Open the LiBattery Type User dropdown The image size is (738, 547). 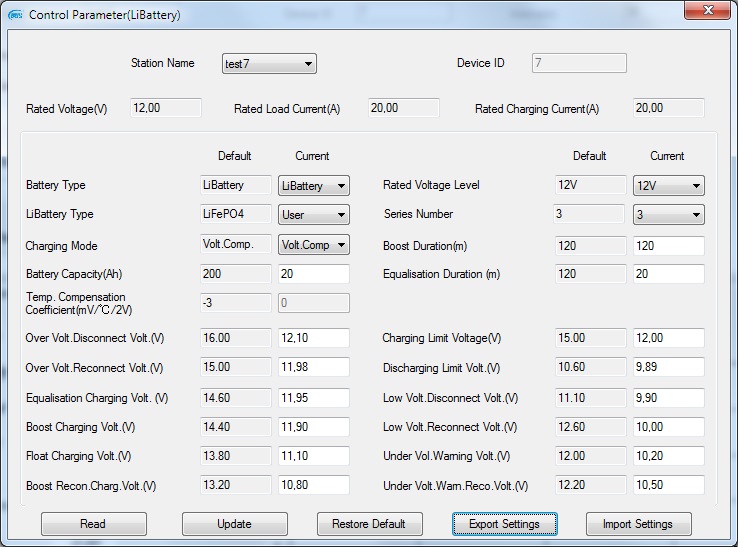[313, 215]
